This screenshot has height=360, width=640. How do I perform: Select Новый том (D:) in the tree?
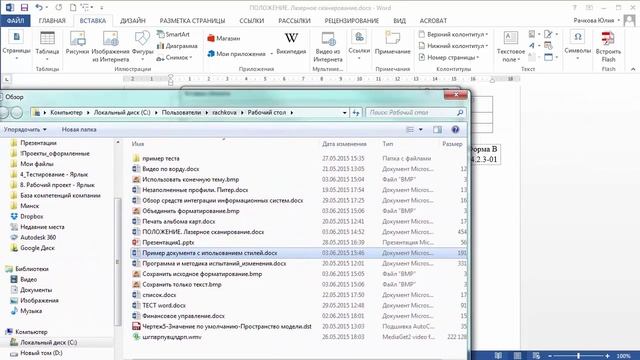point(41,353)
